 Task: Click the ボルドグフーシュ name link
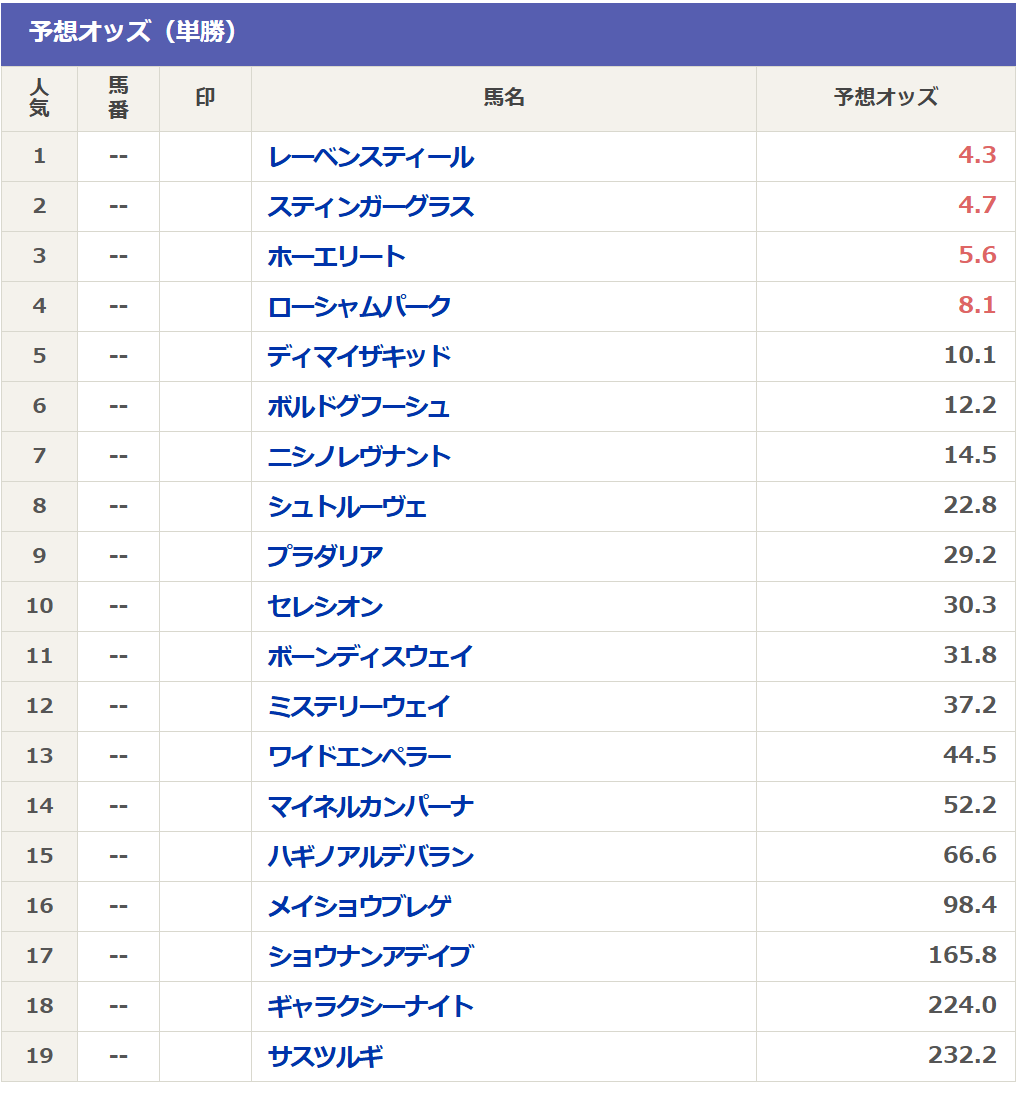(x=358, y=407)
